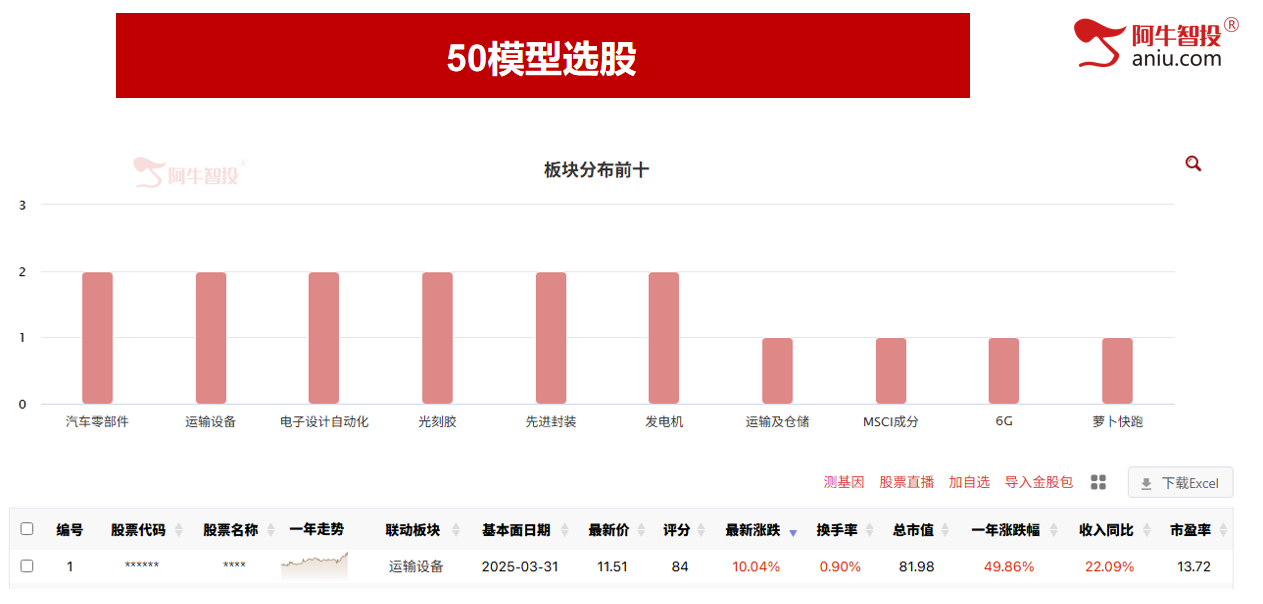Click the 81.98 market cap cell
Image resolution: width=1263 pixels, height=604 pixels.
(916, 566)
